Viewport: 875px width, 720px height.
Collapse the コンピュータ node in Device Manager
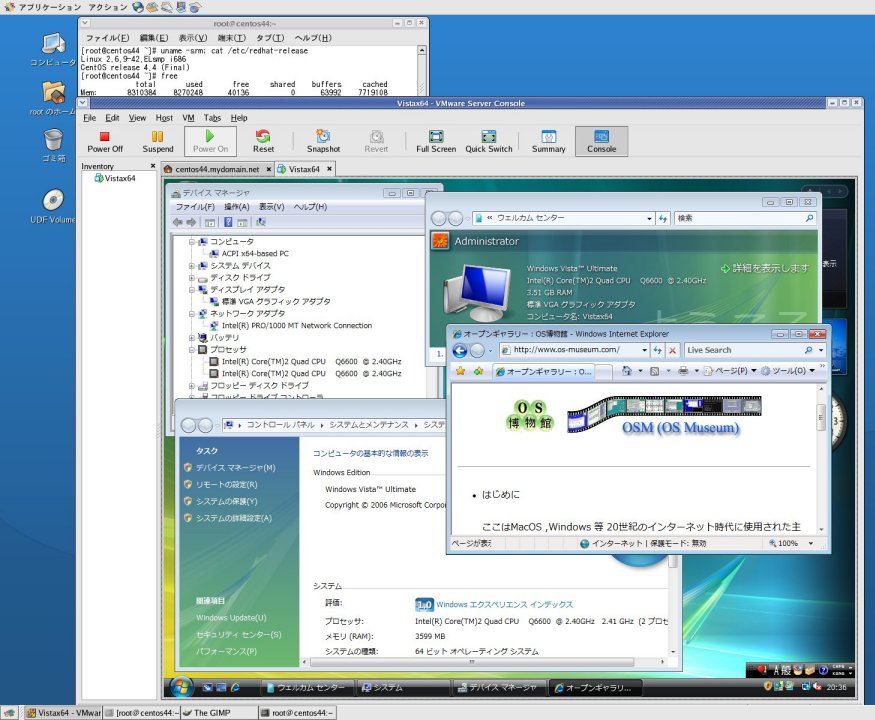pos(191,242)
